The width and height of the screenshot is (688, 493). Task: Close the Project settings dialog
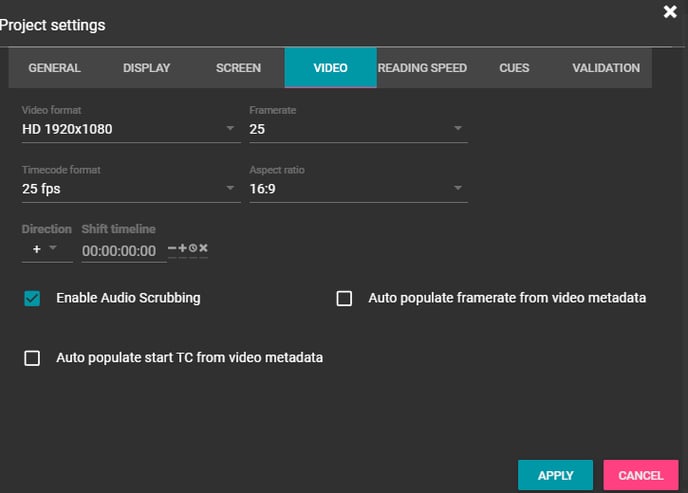point(670,12)
